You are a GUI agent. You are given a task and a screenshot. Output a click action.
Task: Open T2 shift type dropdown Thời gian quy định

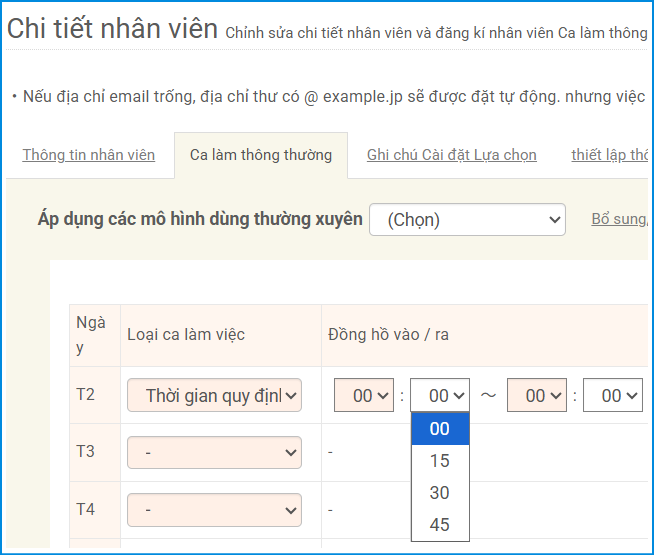pos(214,395)
